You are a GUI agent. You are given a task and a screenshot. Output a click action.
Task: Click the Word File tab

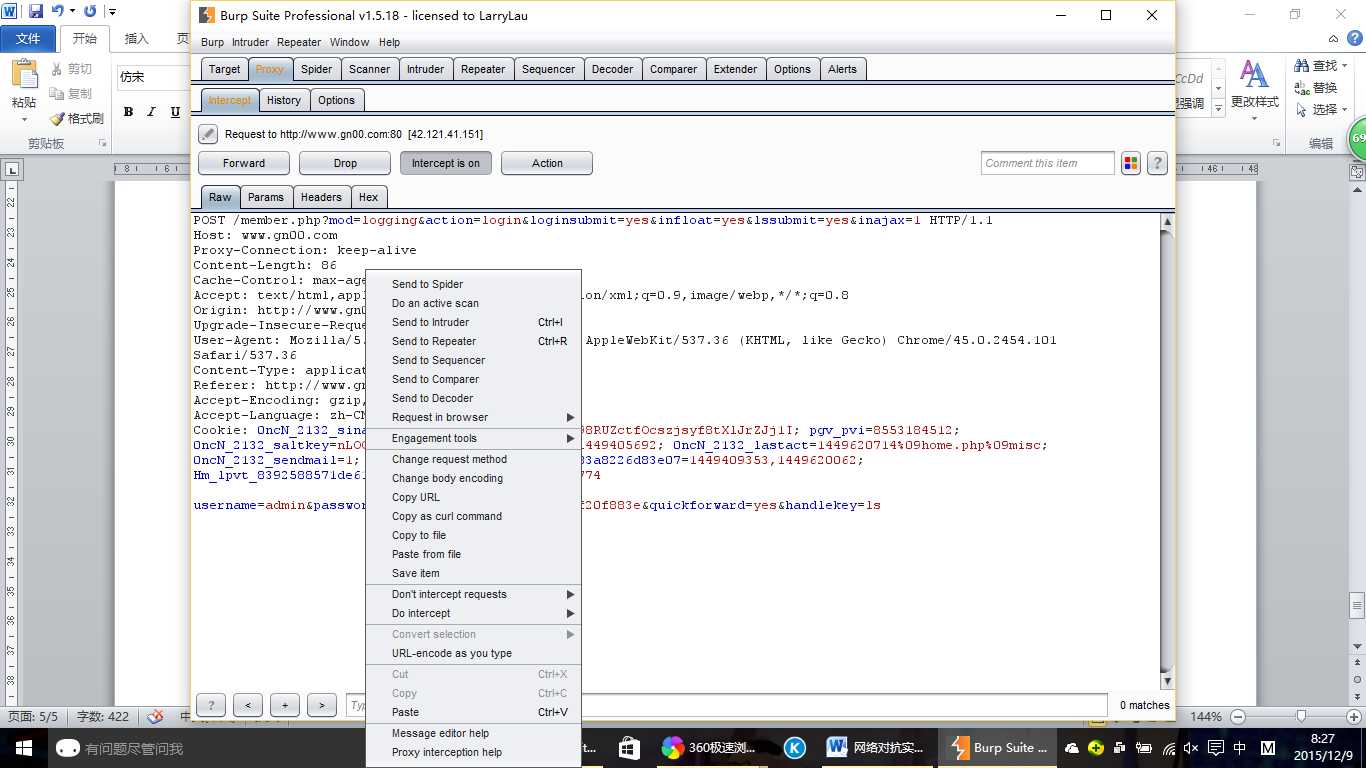click(x=28, y=38)
